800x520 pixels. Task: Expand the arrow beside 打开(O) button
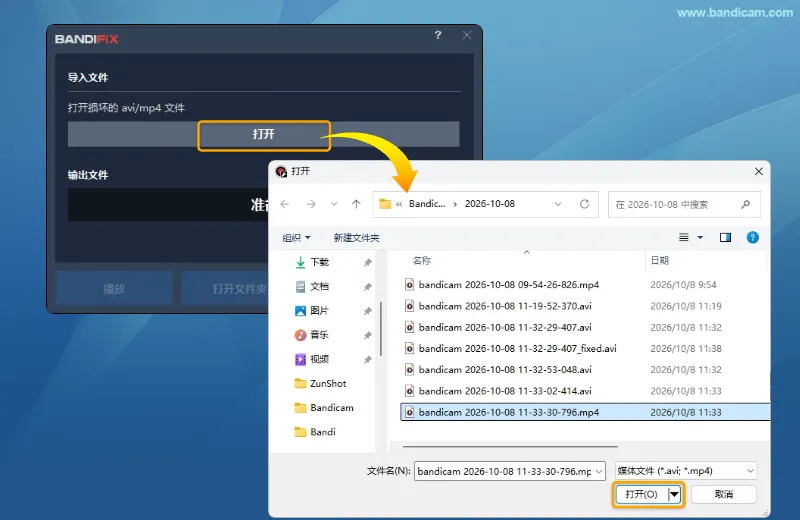click(x=674, y=494)
